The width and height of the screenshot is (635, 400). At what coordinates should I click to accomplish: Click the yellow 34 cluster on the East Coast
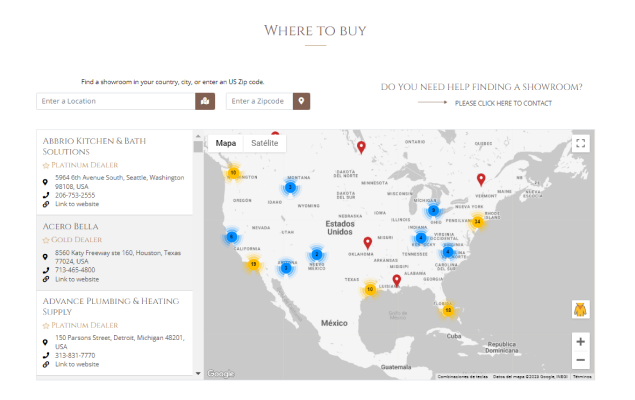tap(477, 222)
